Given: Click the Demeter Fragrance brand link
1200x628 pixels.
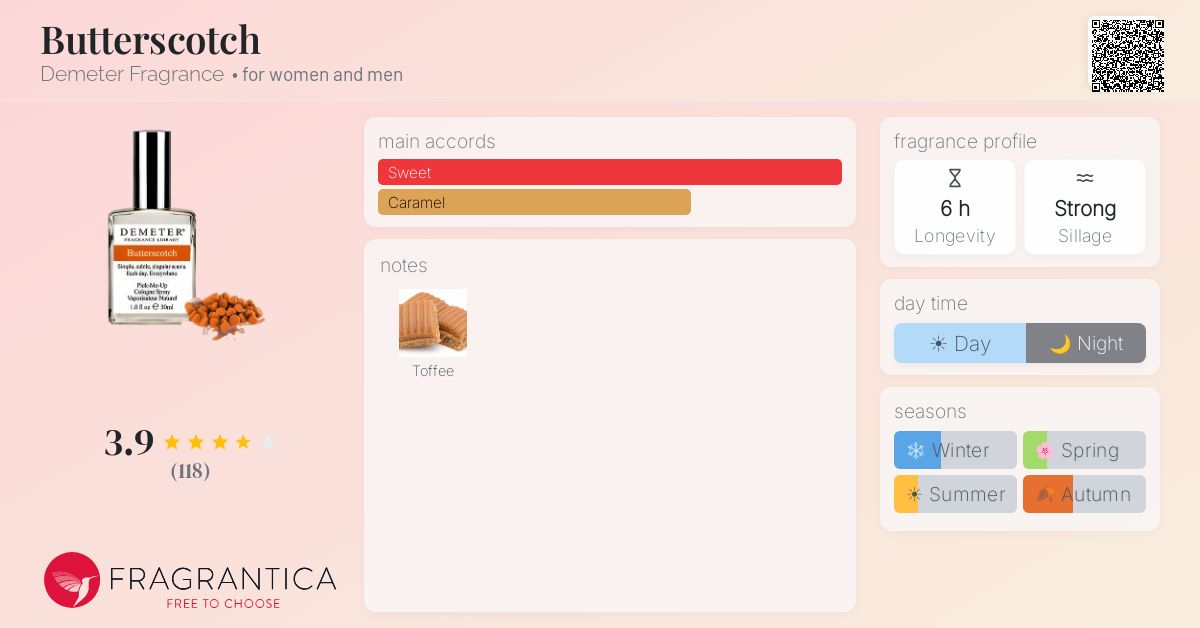Looking at the screenshot, I should tap(132, 74).
